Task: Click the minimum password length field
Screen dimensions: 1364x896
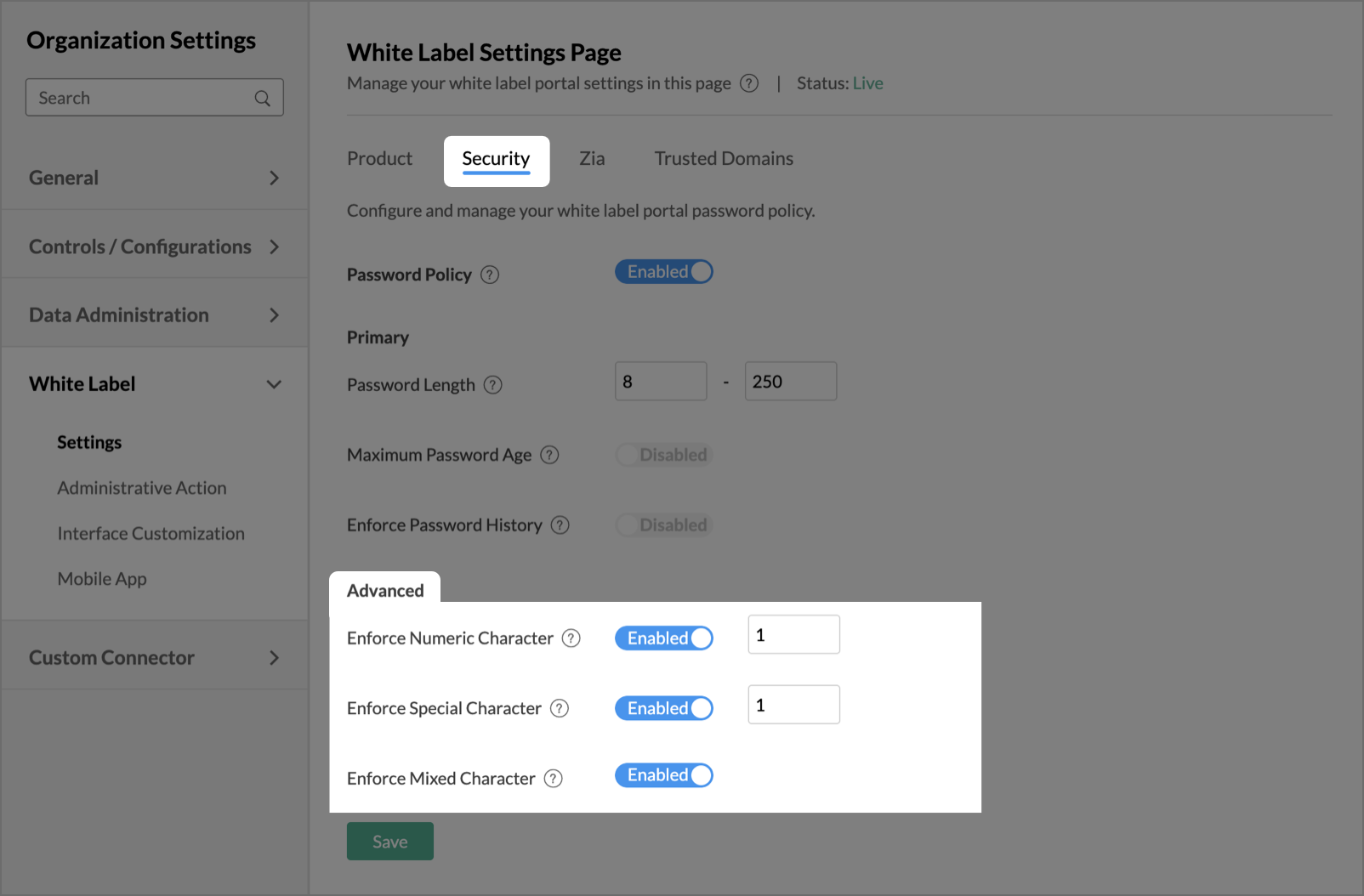Action: tap(661, 382)
